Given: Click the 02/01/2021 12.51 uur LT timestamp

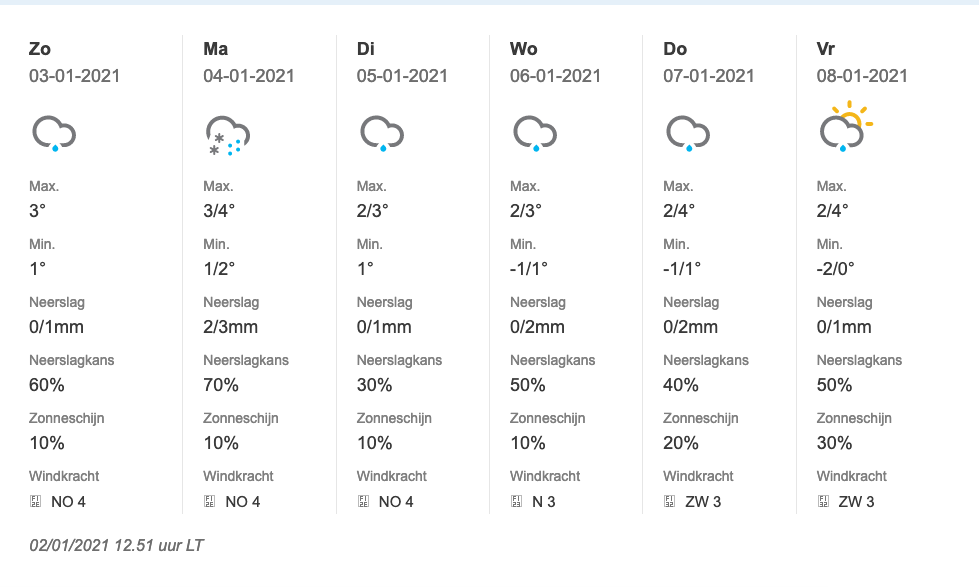Looking at the screenshot, I should click(x=116, y=545).
